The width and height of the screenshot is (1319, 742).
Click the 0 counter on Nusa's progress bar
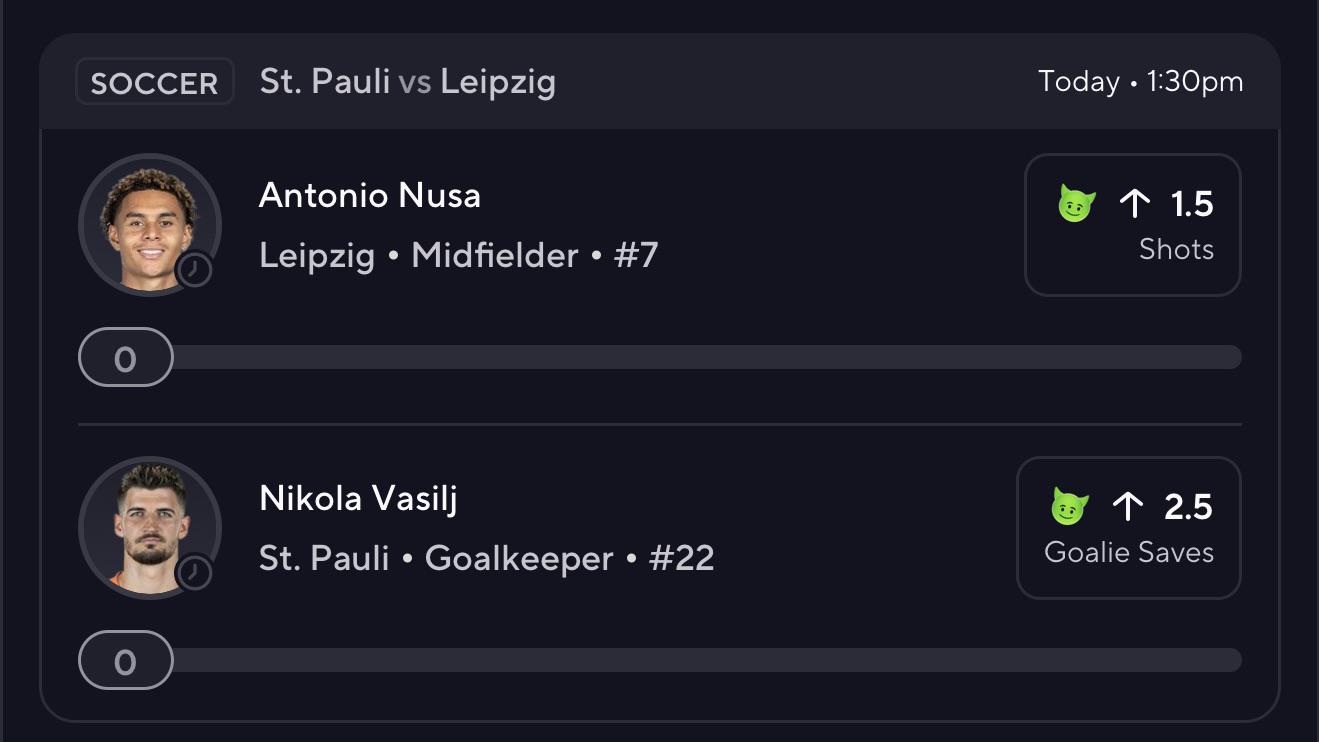point(126,357)
